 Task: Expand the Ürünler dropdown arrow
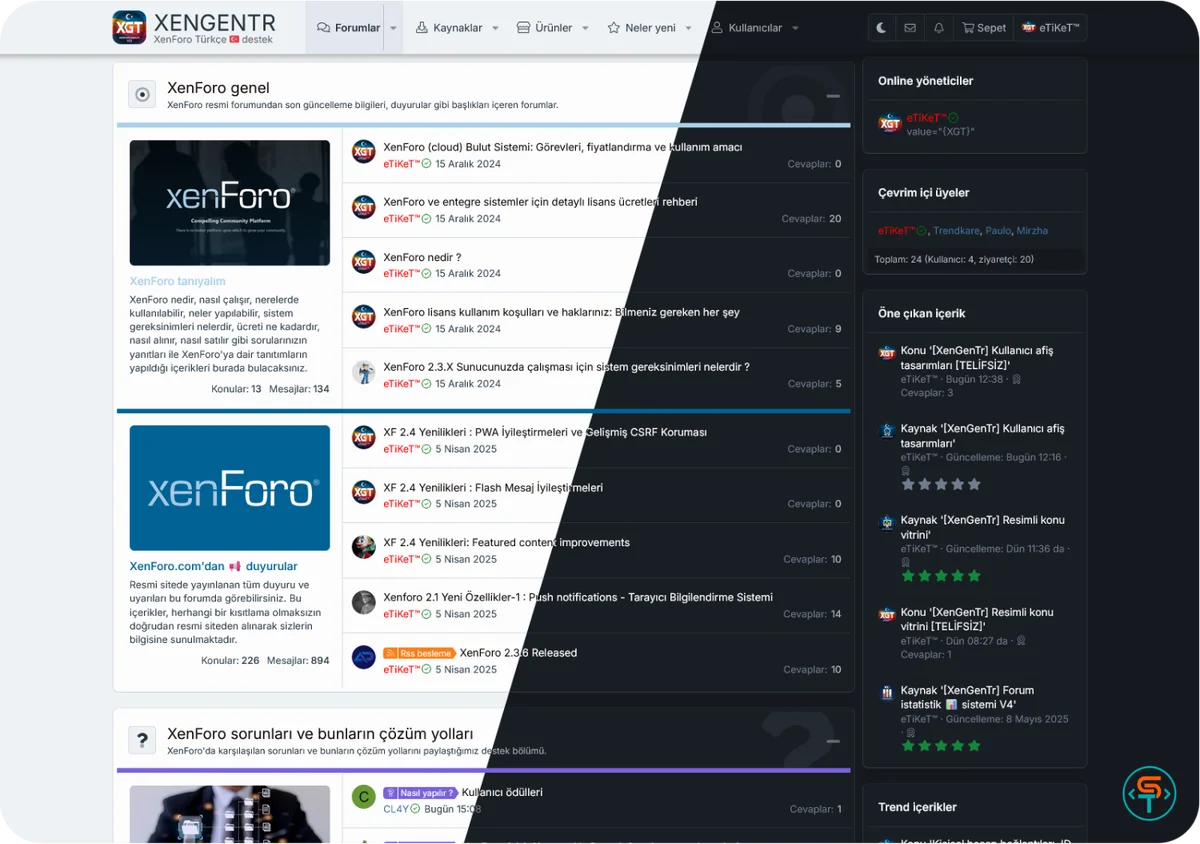click(585, 28)
